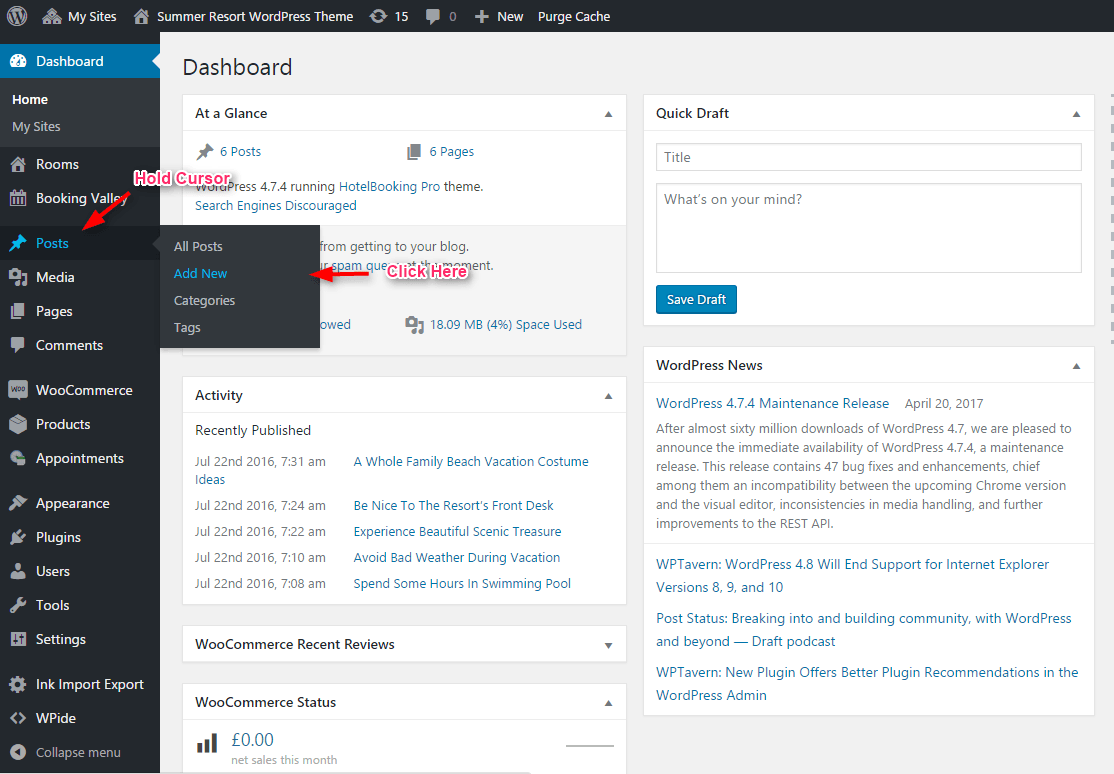1114x774 pixels.
Task: Open Categories from Posts flyout menu
Action: pos(205,301)
